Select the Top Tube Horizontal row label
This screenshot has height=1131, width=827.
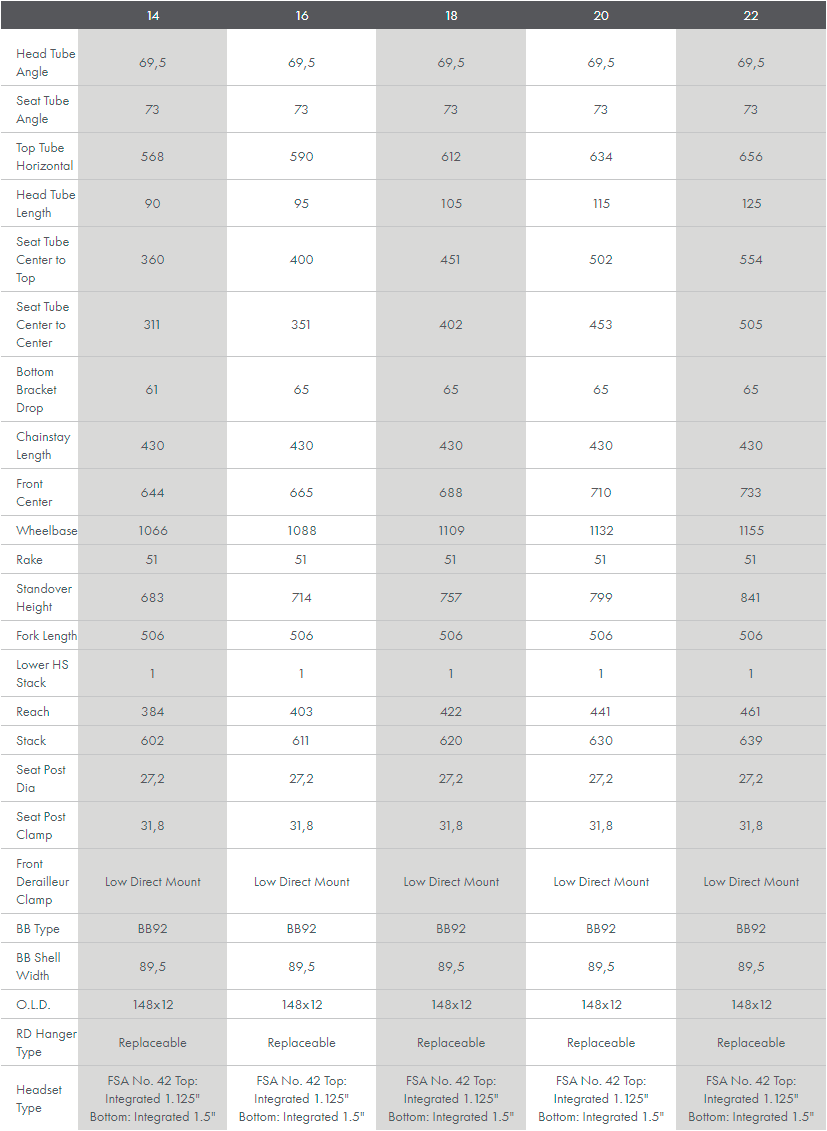pyautogui.click(x=44, y=157)
